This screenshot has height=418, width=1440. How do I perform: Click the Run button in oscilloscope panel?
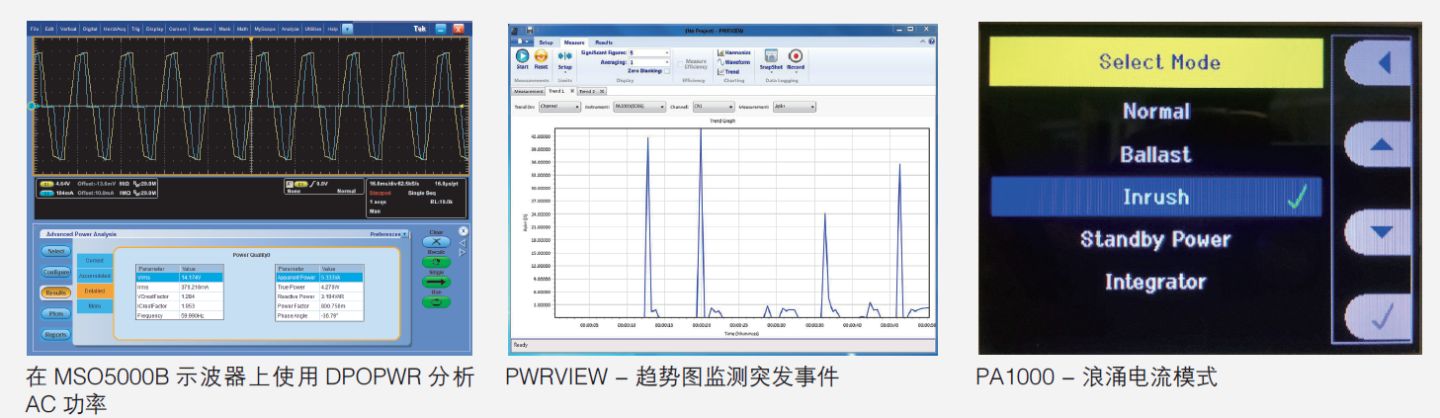click(437, 302)
